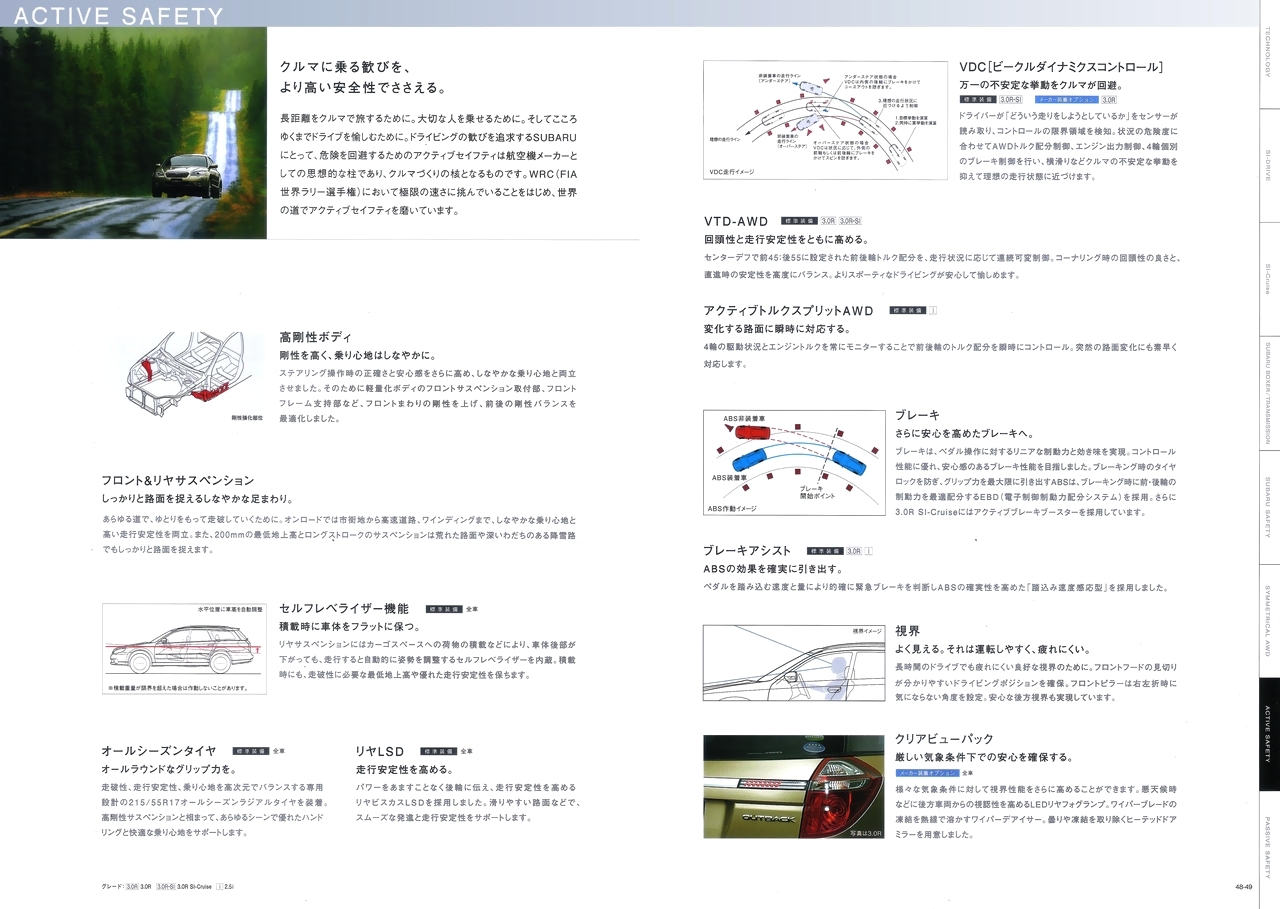Click the OUTBACK rear lamp photo

(794, 788)
